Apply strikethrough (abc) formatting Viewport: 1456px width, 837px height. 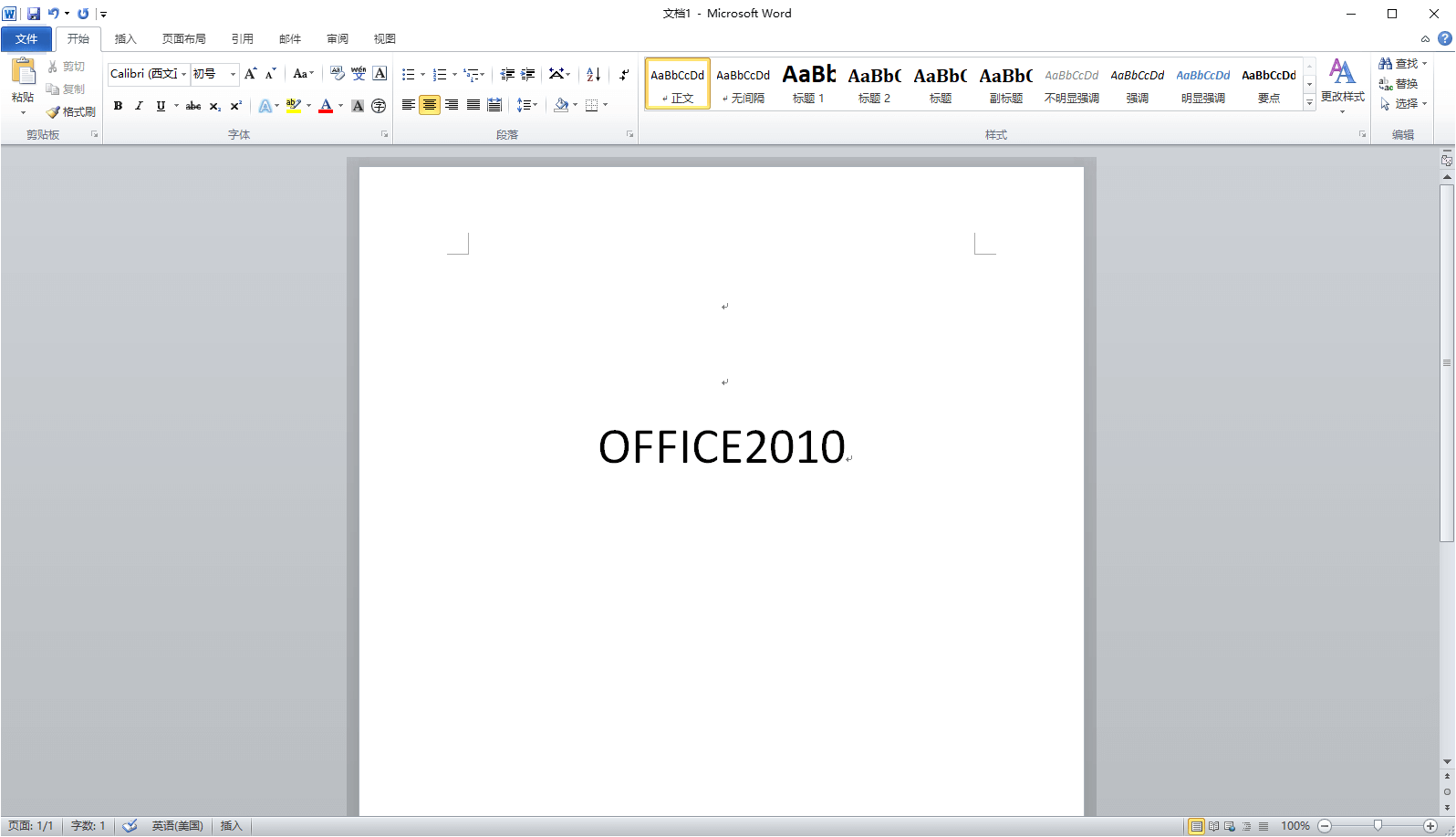click(x=193, y=106)
